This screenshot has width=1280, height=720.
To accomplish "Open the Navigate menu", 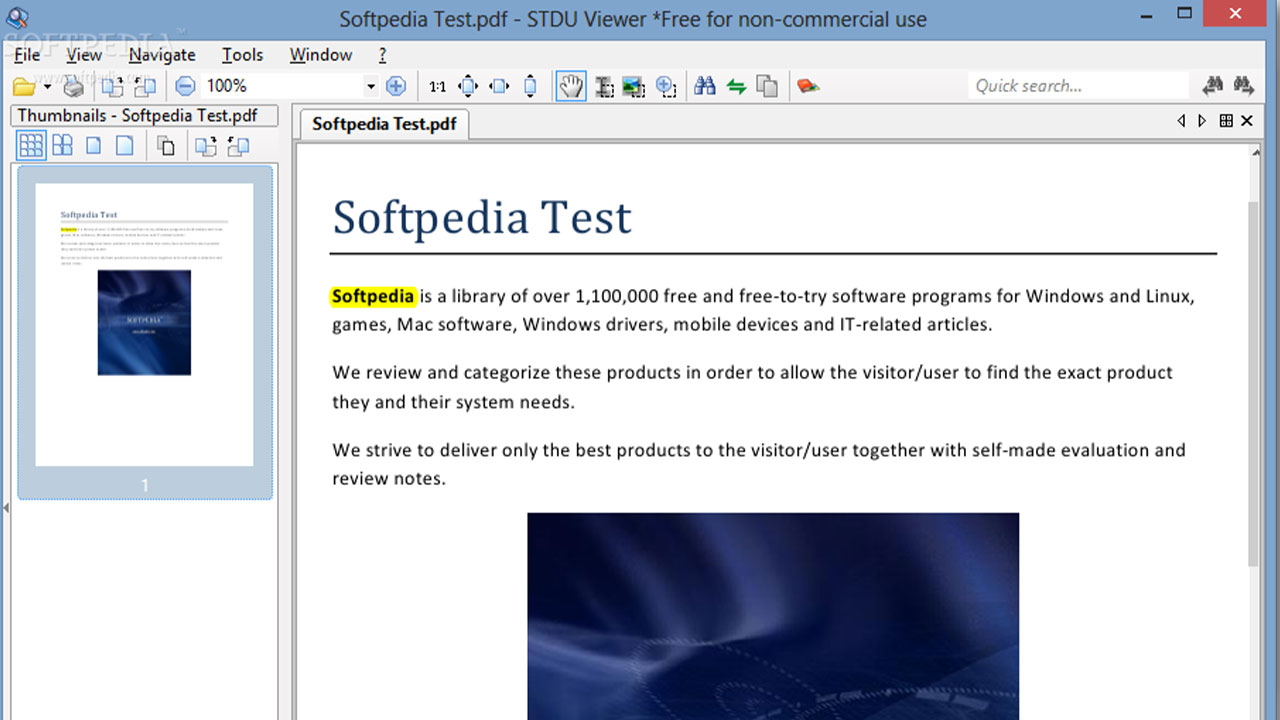I will pos(162,55).
